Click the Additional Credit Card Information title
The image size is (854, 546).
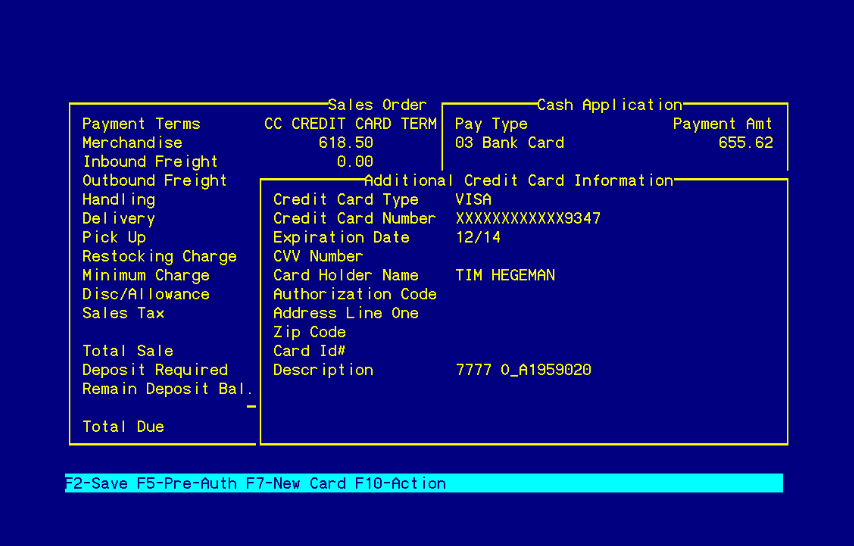coord(518,180)
